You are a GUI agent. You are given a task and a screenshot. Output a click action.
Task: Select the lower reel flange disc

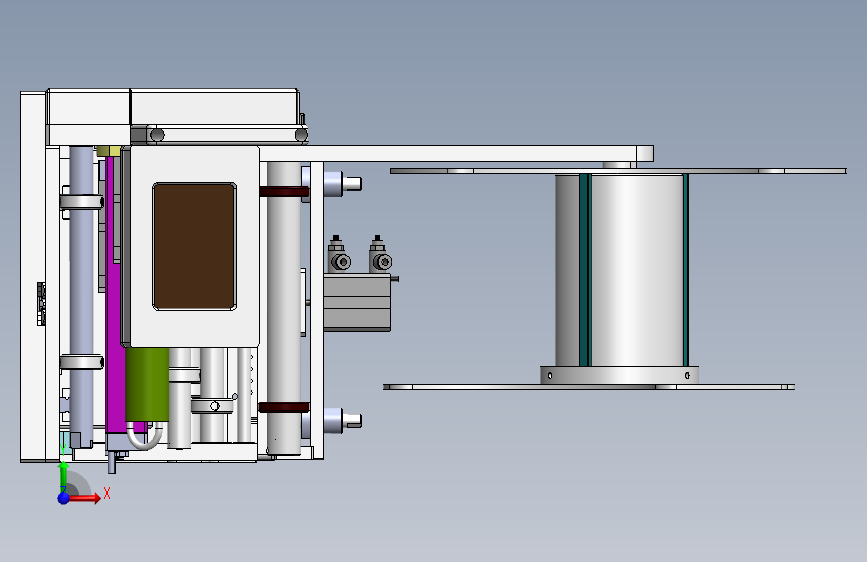589,387
